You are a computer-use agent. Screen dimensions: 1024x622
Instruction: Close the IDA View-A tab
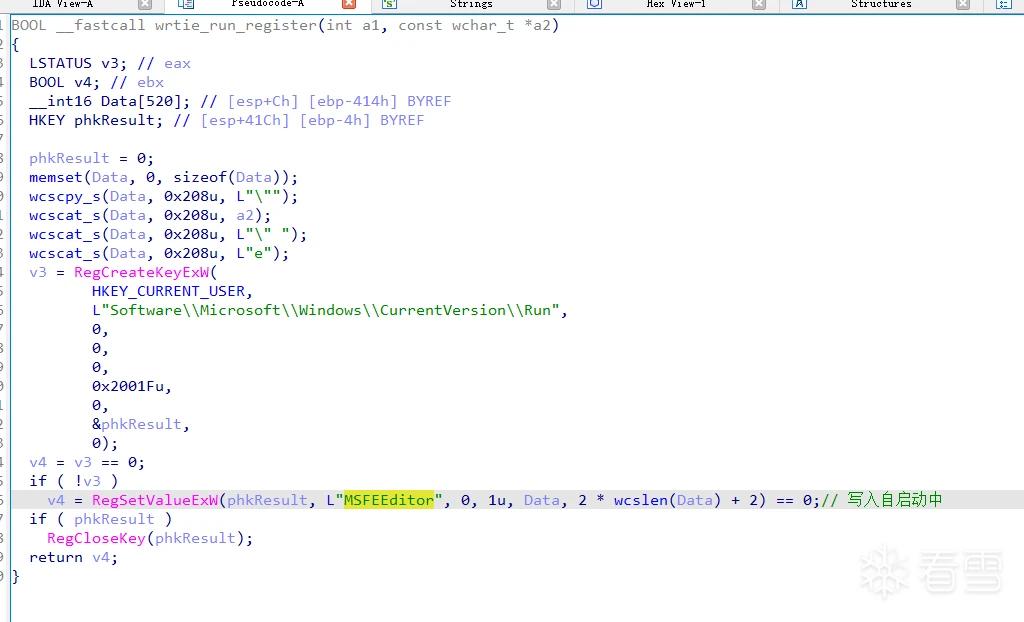coord(145,5)
